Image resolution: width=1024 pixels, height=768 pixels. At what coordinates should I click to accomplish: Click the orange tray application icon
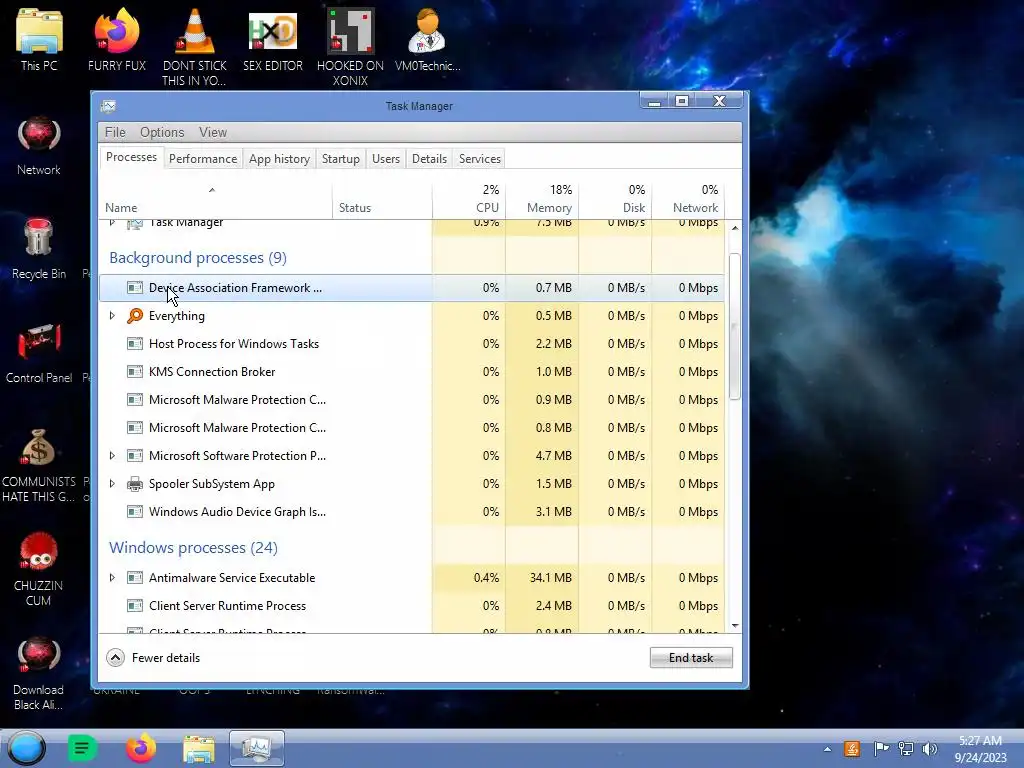coord(852,748)
